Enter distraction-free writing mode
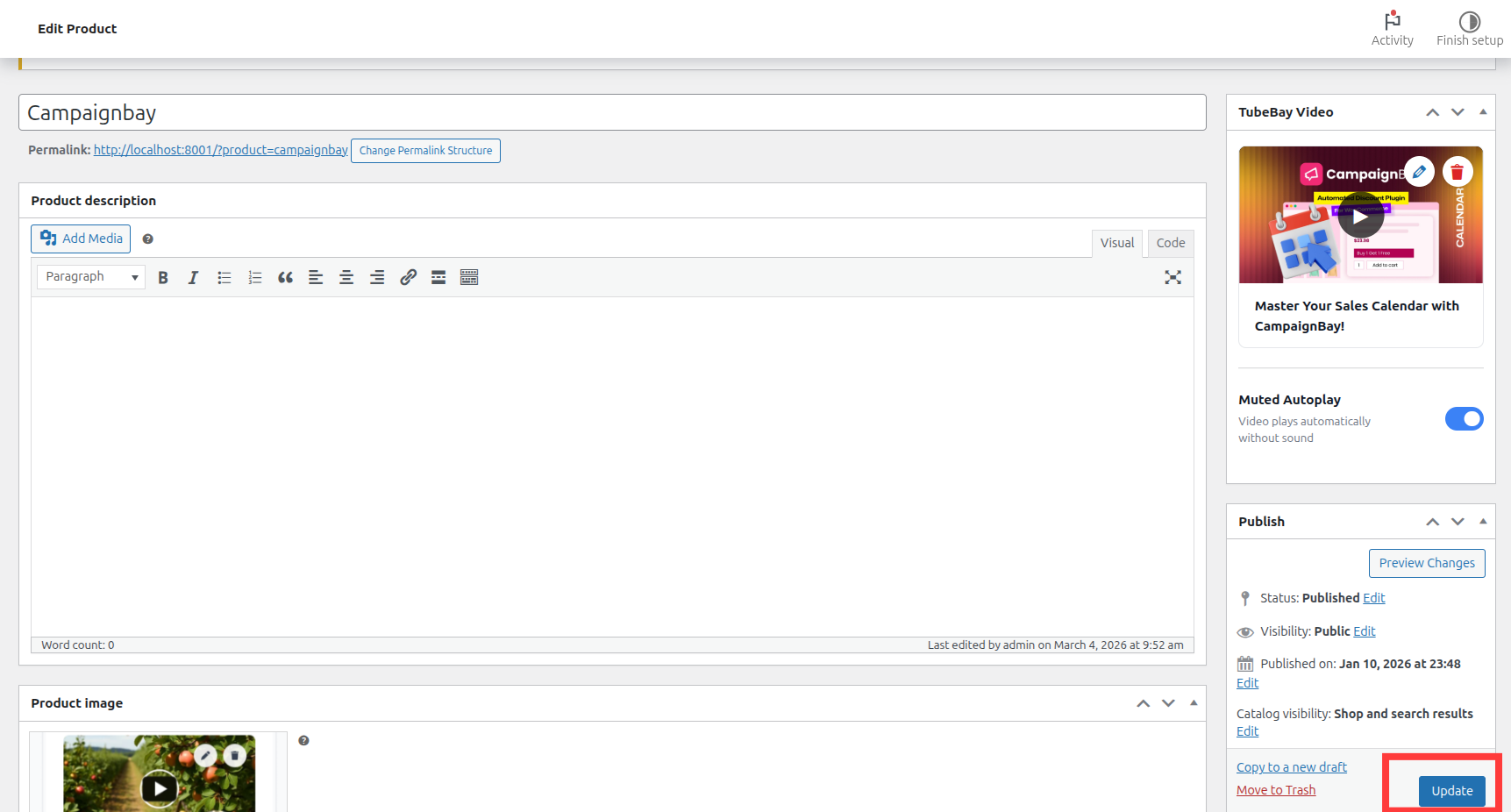 pos(1173,277)
